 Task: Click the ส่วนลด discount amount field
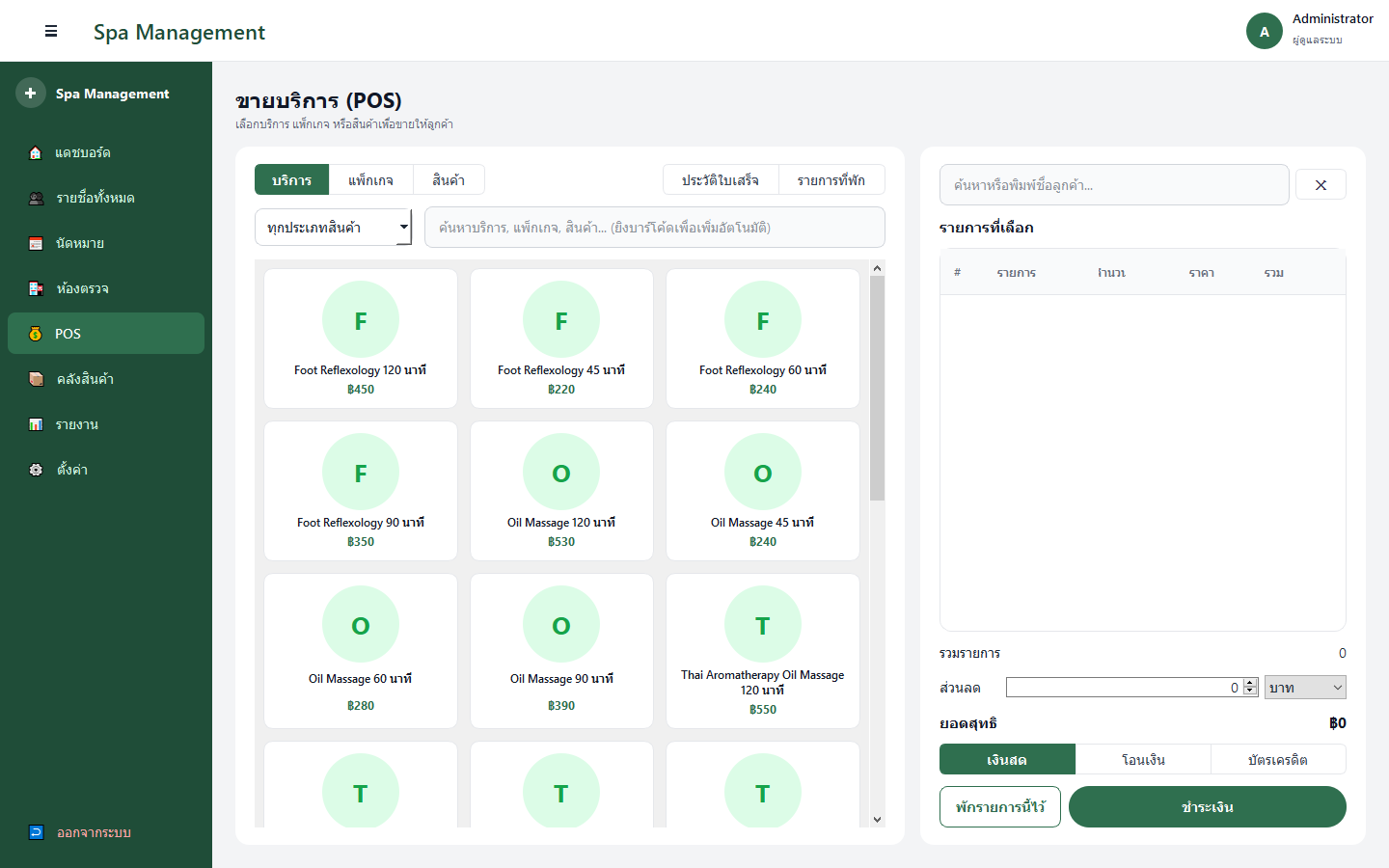coord(1124,688)
